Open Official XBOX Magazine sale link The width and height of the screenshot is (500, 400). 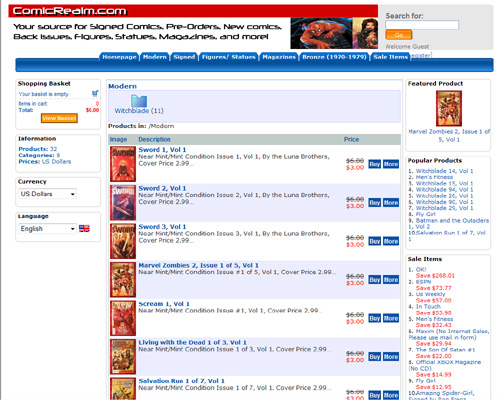[445, 365]
